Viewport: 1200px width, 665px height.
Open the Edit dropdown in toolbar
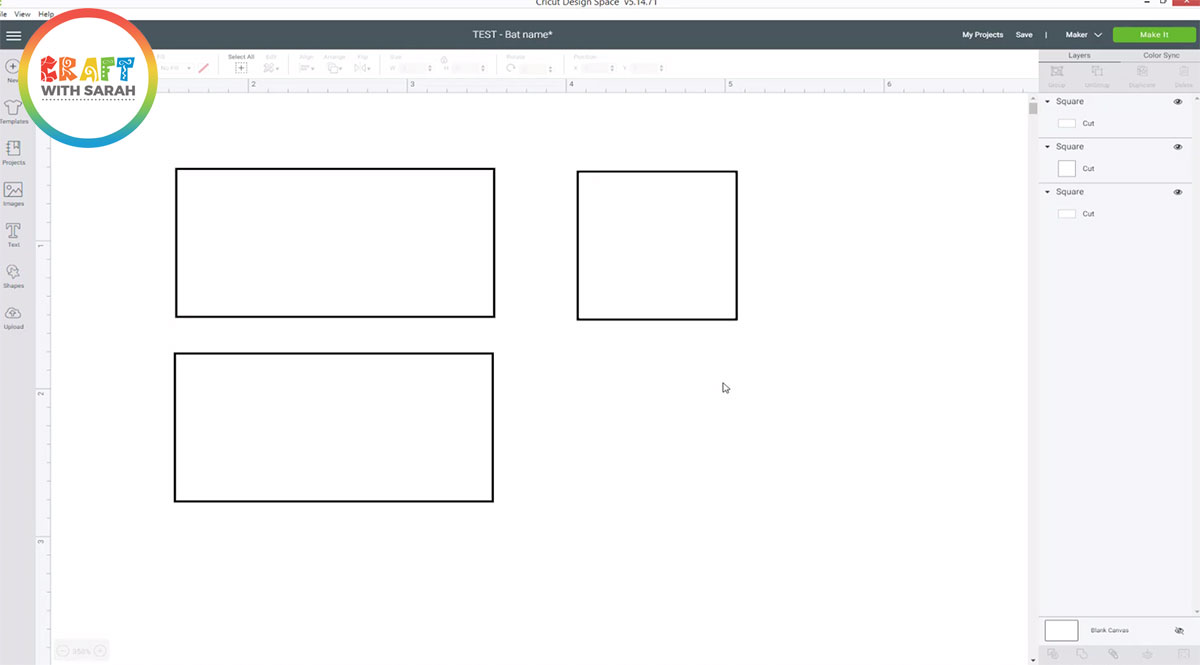coord(271,68)
